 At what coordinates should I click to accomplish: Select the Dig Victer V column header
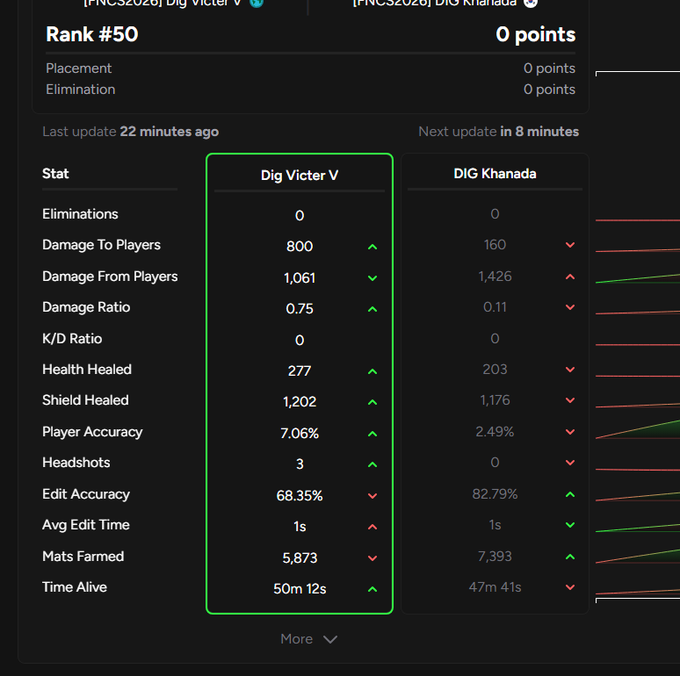[299, 175]
